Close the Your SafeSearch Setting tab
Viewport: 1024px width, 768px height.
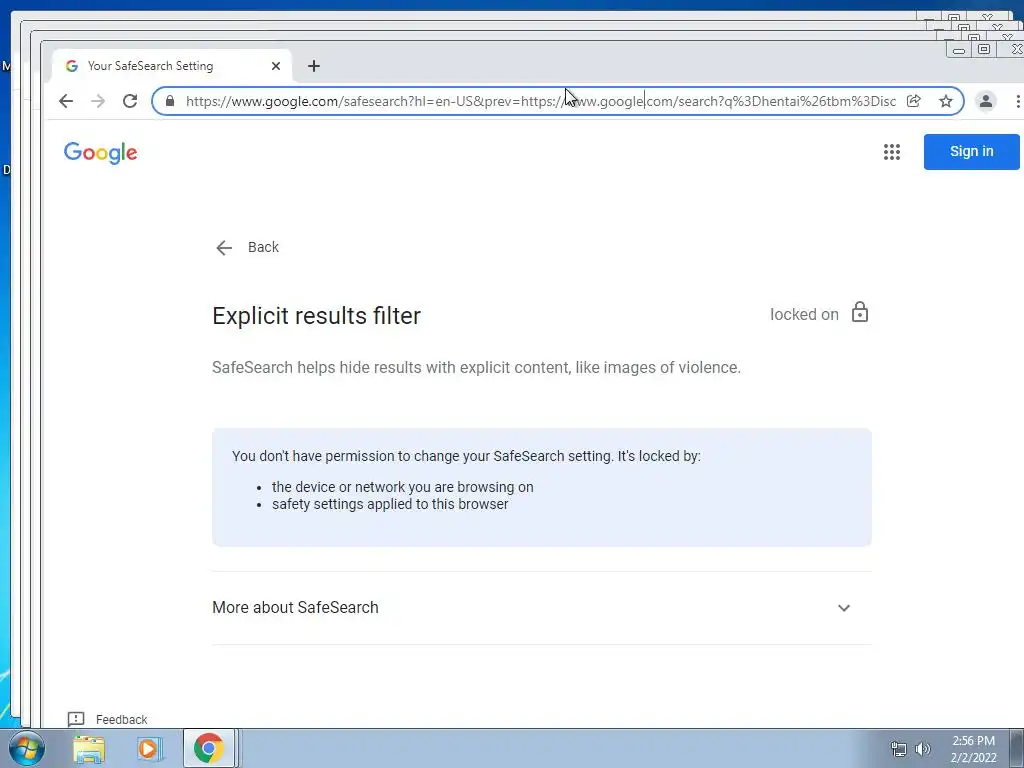(276, 66)
